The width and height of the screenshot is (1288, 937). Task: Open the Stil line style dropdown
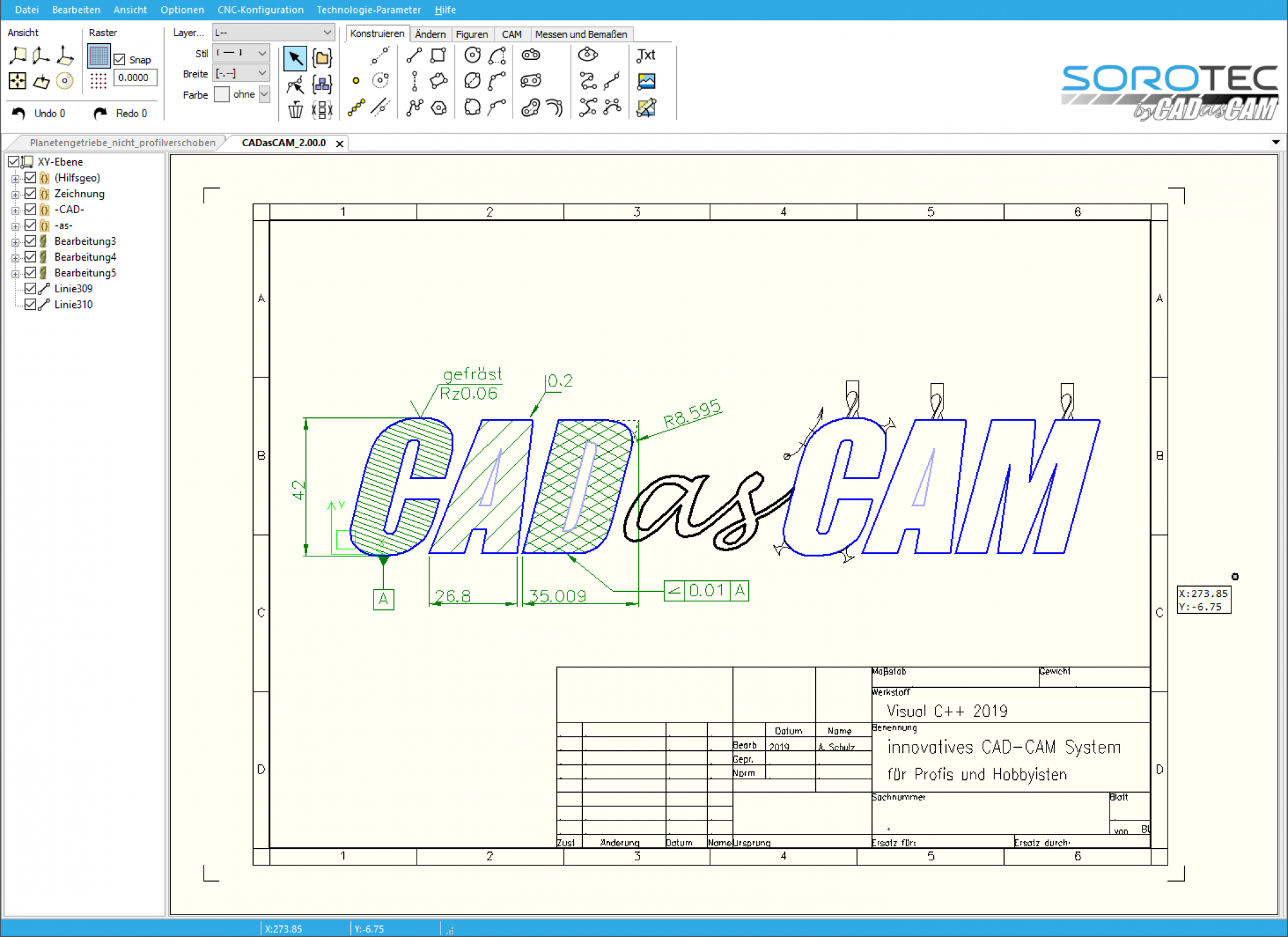241,53
